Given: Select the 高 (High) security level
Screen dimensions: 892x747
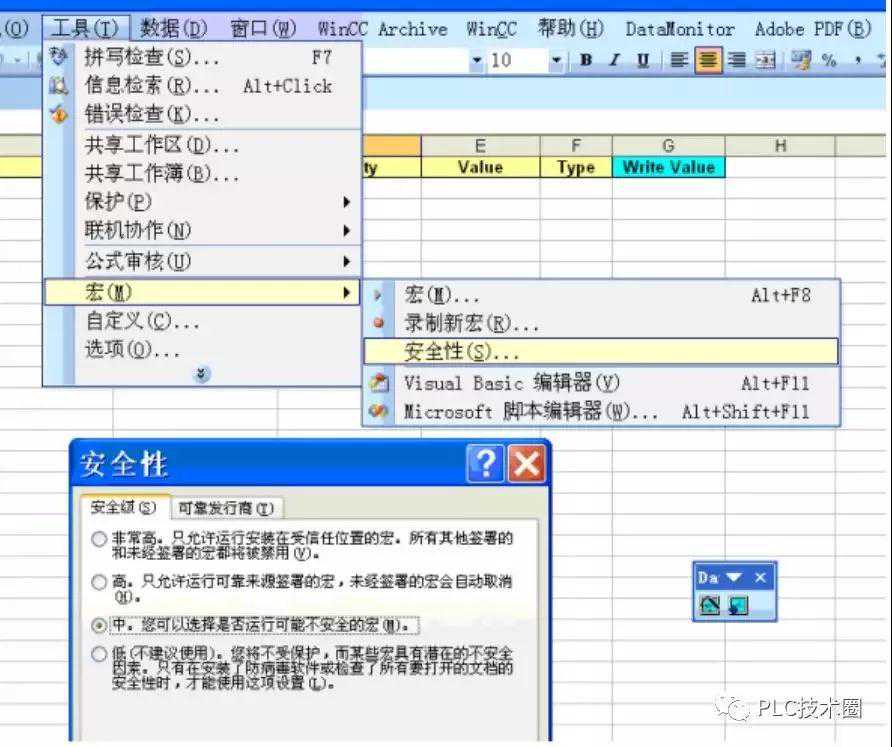Looking at the screenshot, I should 99,582.
